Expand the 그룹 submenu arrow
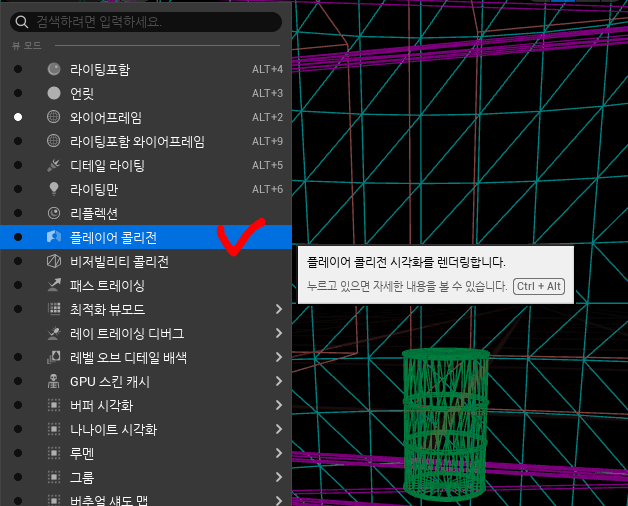The image size is (628, 506). coord(279,478)
